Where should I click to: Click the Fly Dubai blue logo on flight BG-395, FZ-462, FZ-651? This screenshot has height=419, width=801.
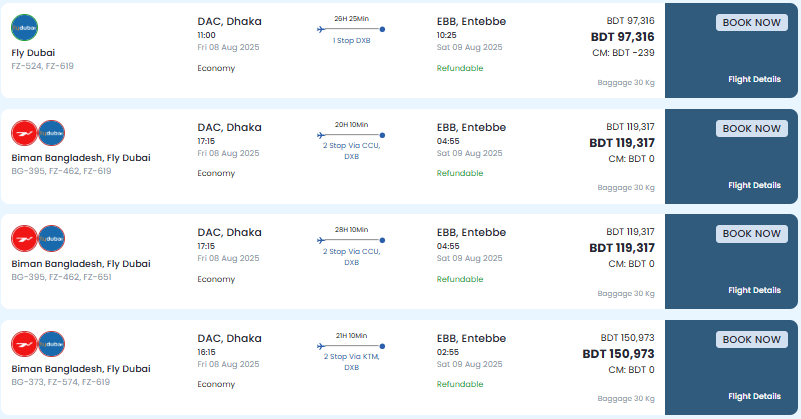tap(52, 239)
